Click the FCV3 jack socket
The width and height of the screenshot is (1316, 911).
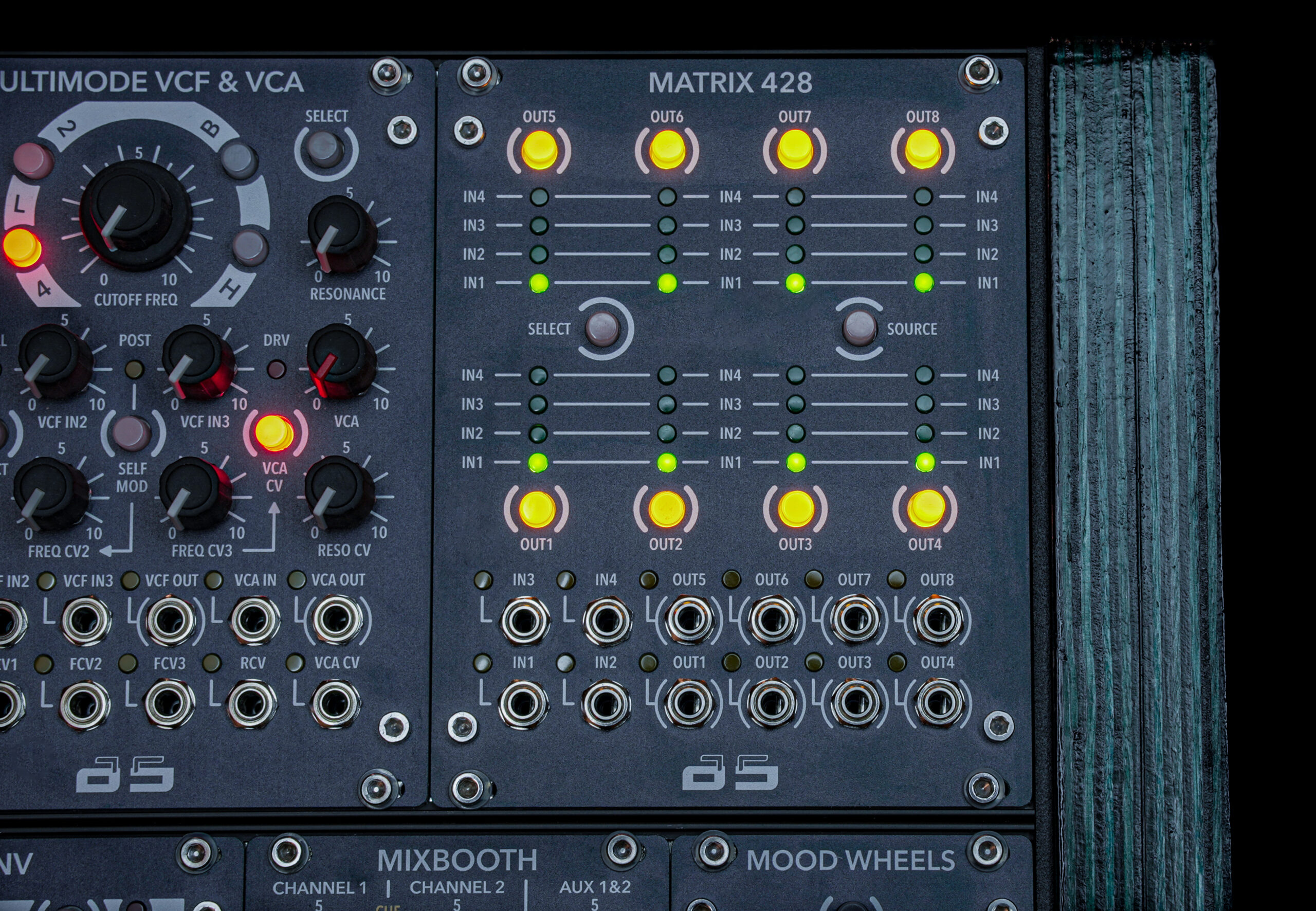click(170, 703)
